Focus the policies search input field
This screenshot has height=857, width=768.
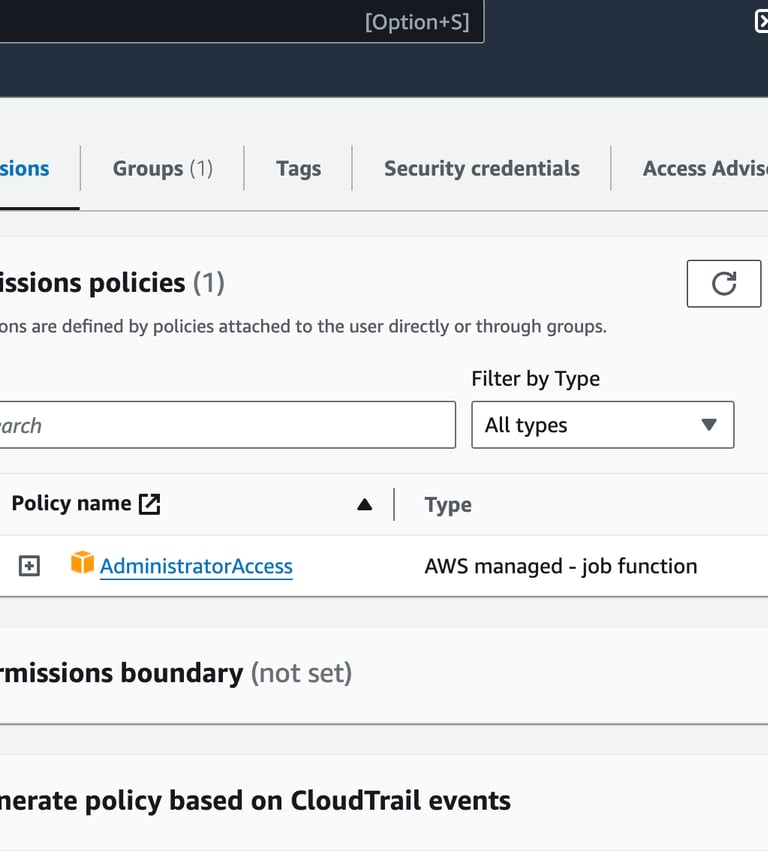225,425
